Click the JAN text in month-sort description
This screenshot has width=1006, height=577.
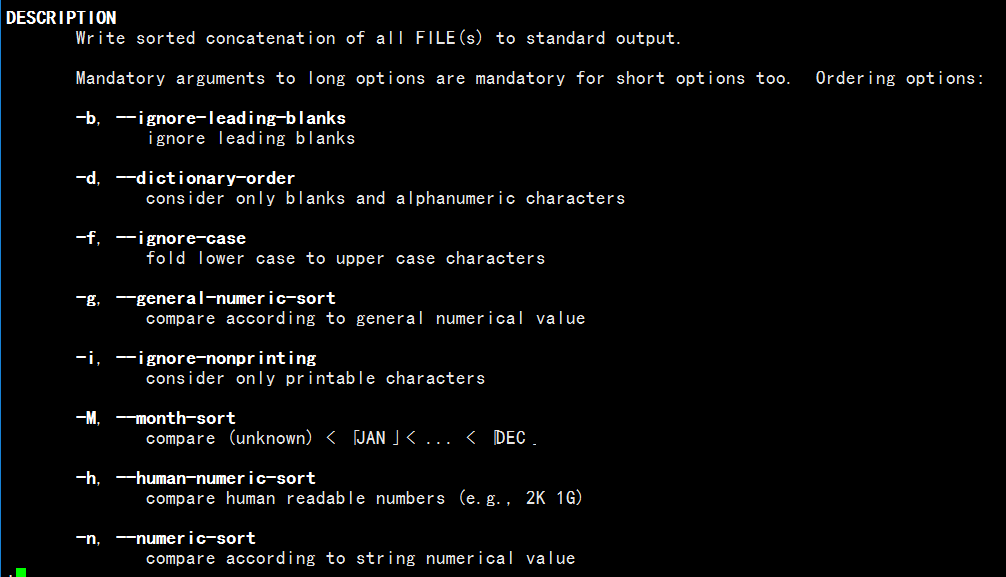click(x=371, y=438)
